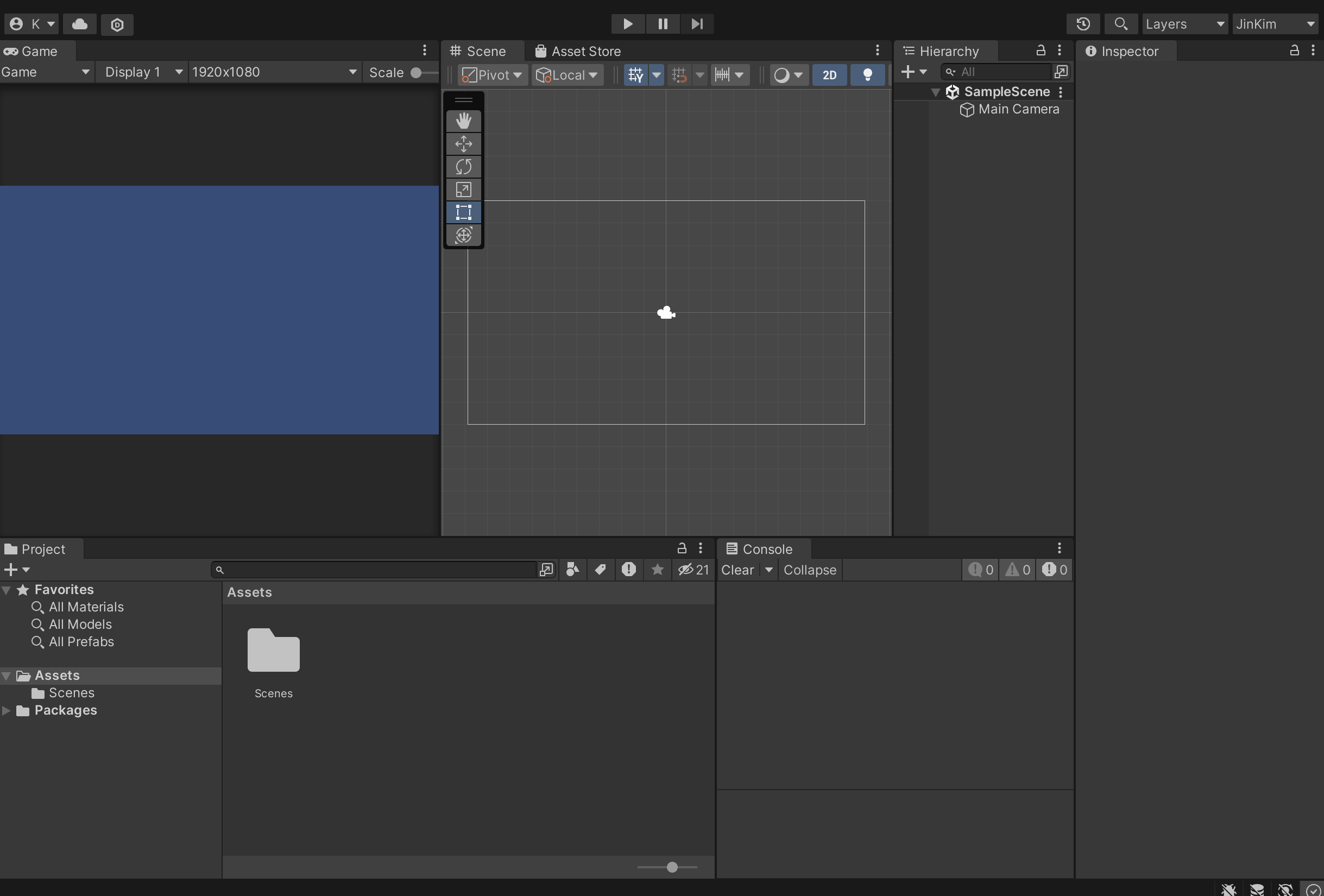Screen dimensions: 1324x896
Task: Select the Move tool
Action: [463, 143]
